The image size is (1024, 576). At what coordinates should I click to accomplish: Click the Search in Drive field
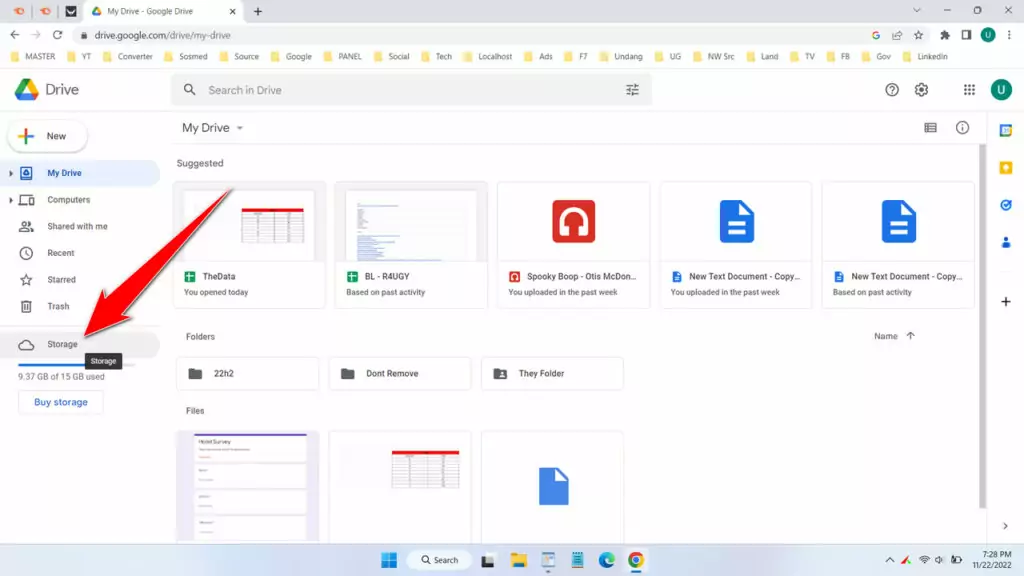(x=400, y=90)
